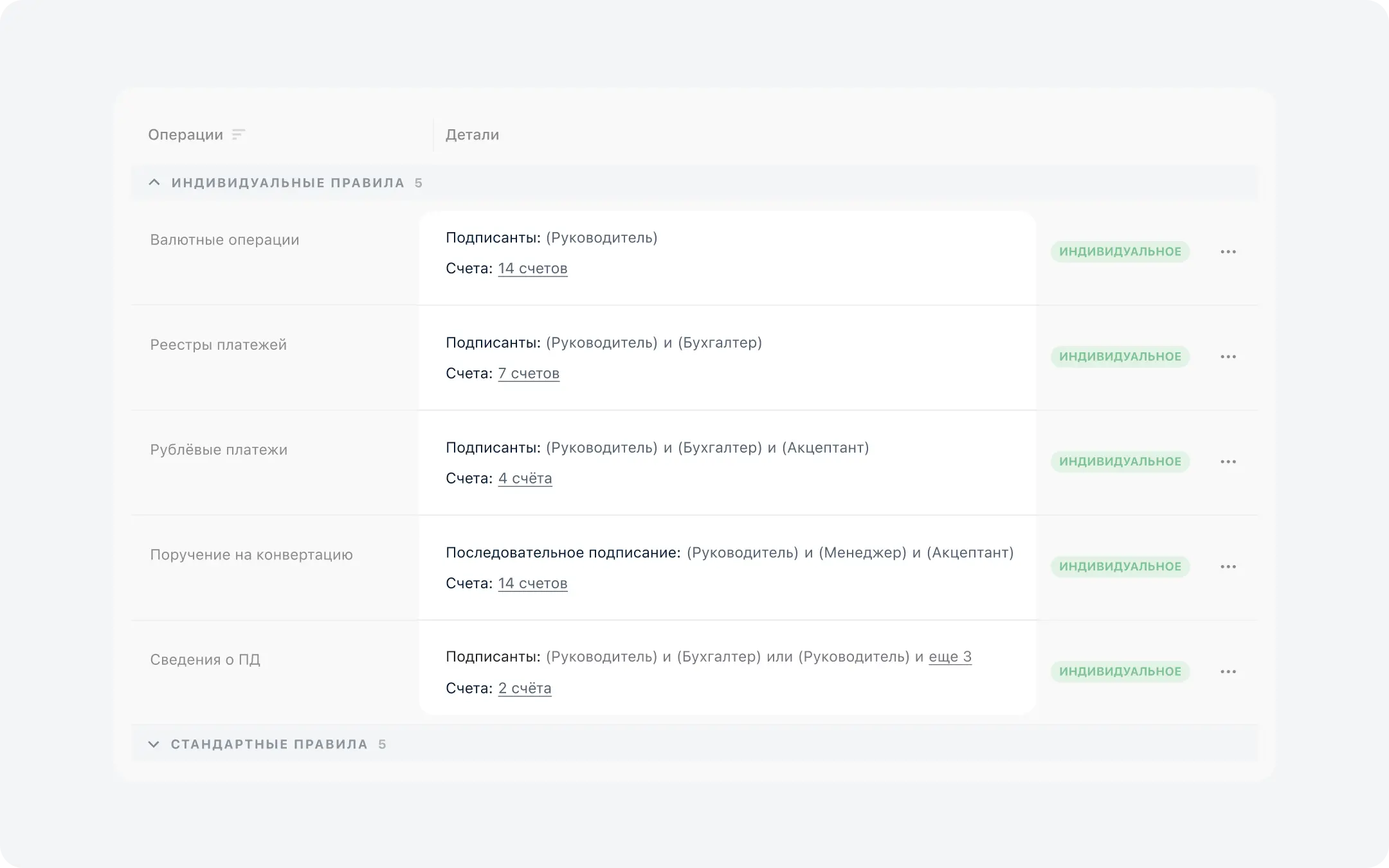The width and height of the screenshot is (1389, 868).
Task: Collapse the Индивидуальные правила group
Action: 154,183
